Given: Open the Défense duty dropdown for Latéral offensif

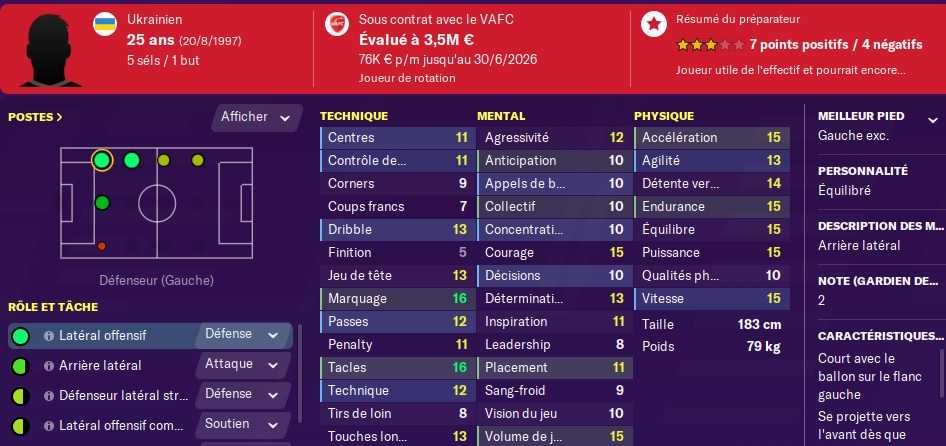Looking at the screenshot, I should click(241, 335).
